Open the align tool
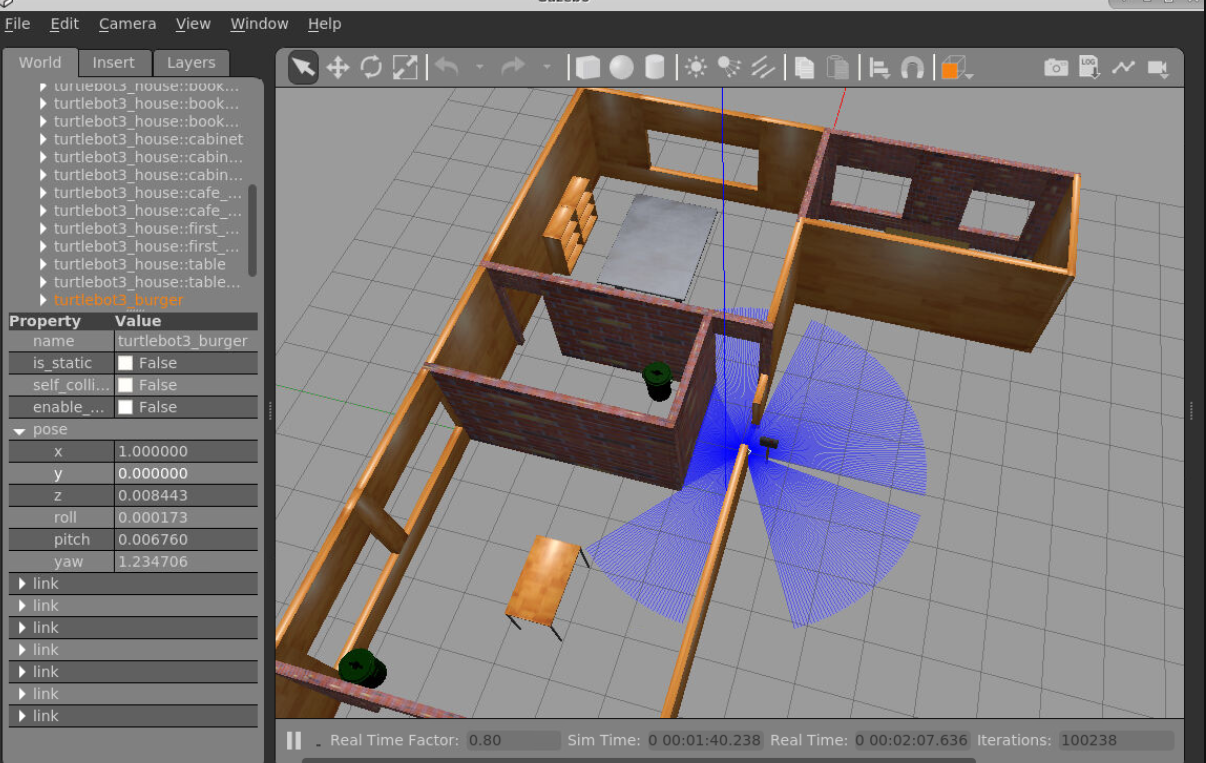The width and height of the screenshot is (1206, 763). pyautogui.click(x=879, y=67)
